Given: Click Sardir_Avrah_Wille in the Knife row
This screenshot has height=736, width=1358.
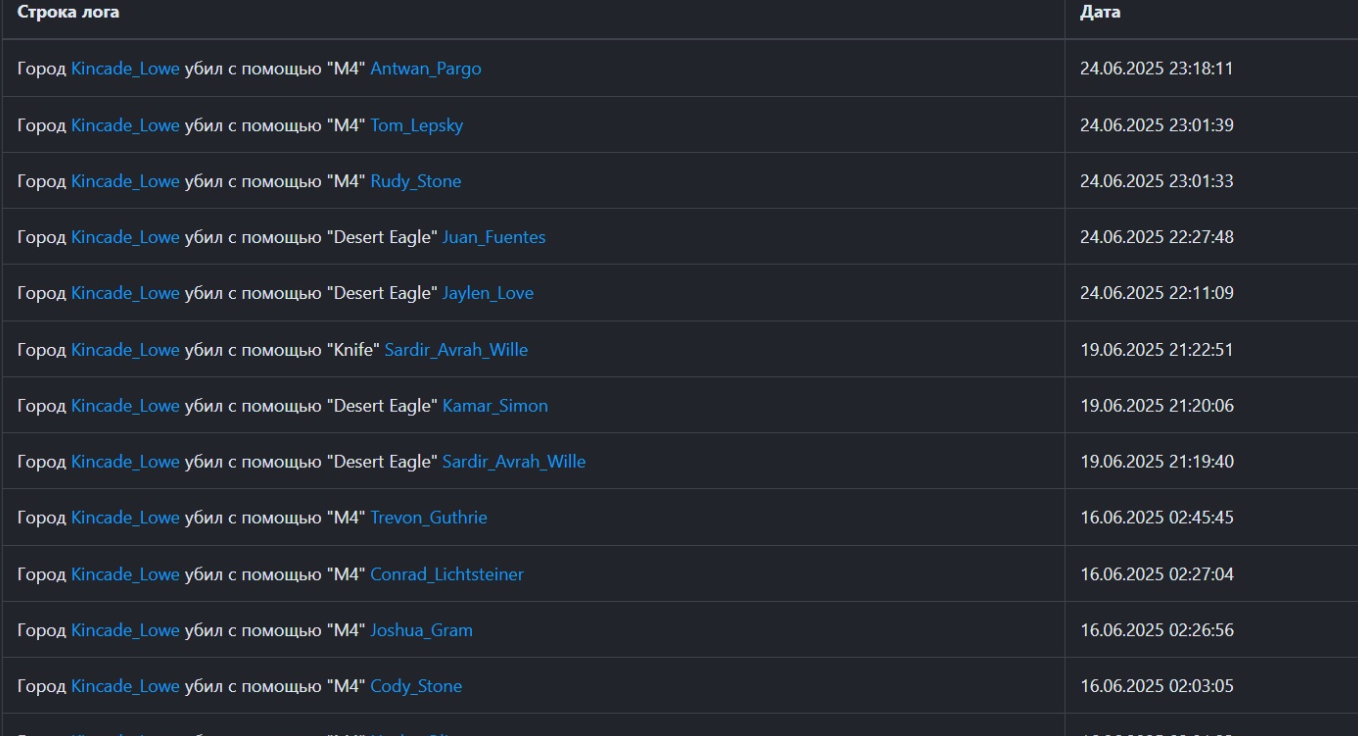Looking at the screenshot, I should 455,350.
